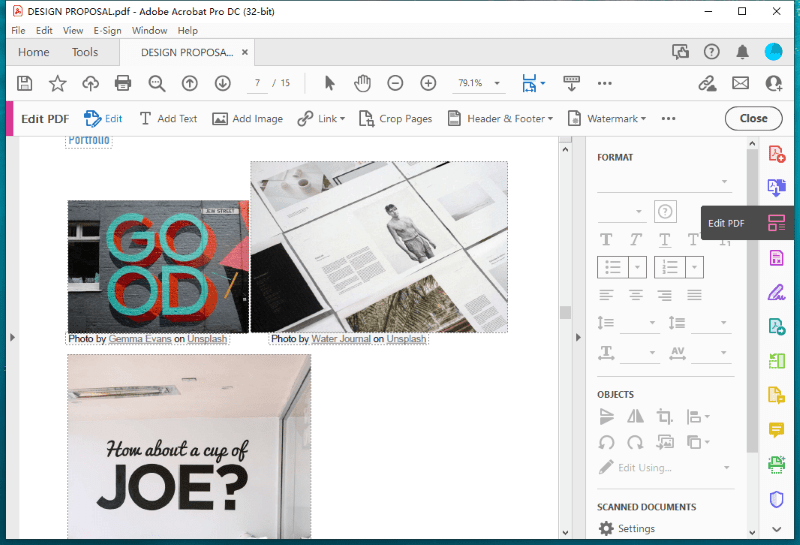Share a link to the file icon

coord(707,83)
